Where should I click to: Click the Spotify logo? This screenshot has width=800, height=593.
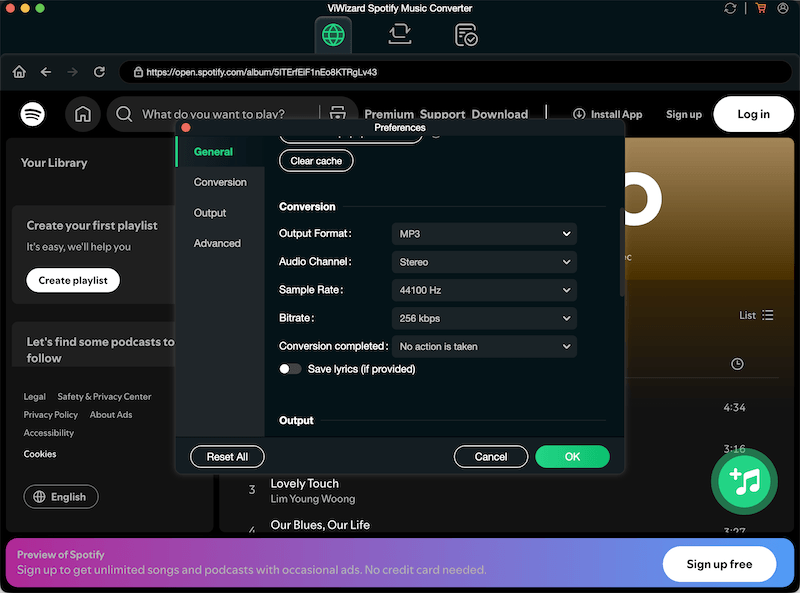[x=33, y=114]
